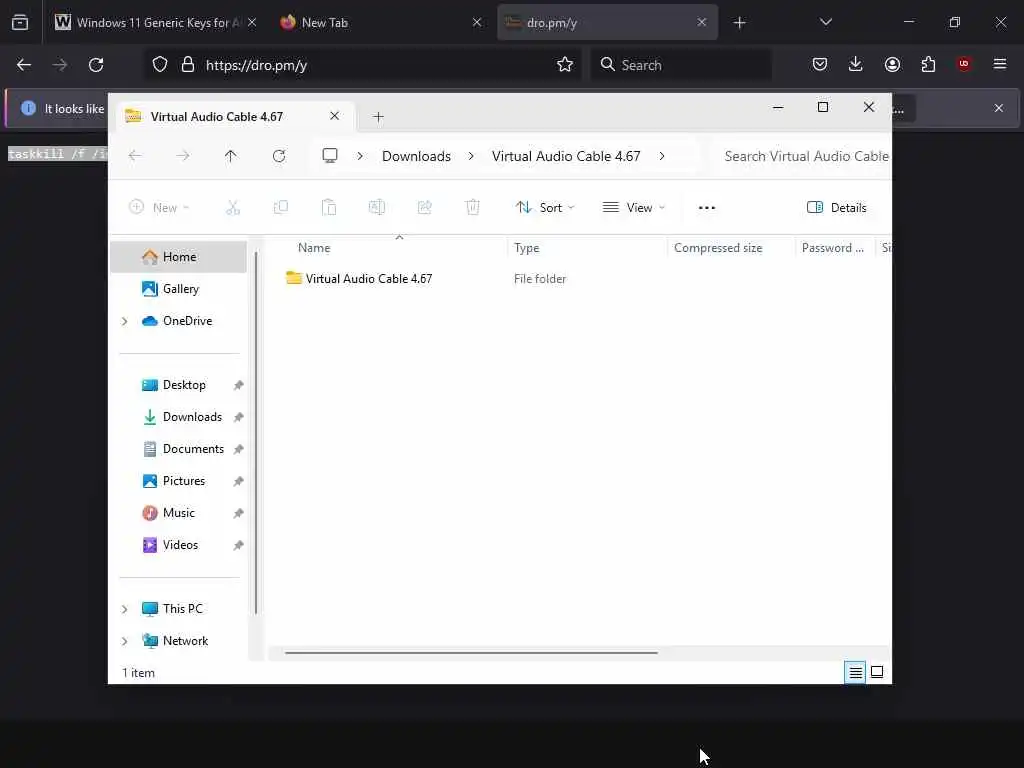Close the dro.pm/y browser tab
The width and height of the screenshot is (1024, 768).
tap(702, 22)
